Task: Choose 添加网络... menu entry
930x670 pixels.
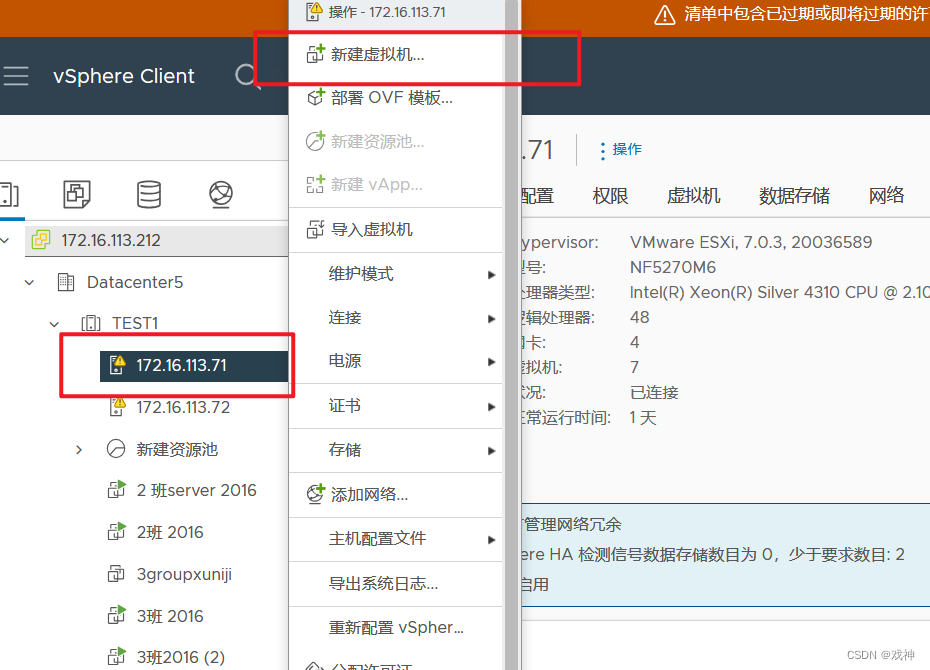Action: point(396,494)
